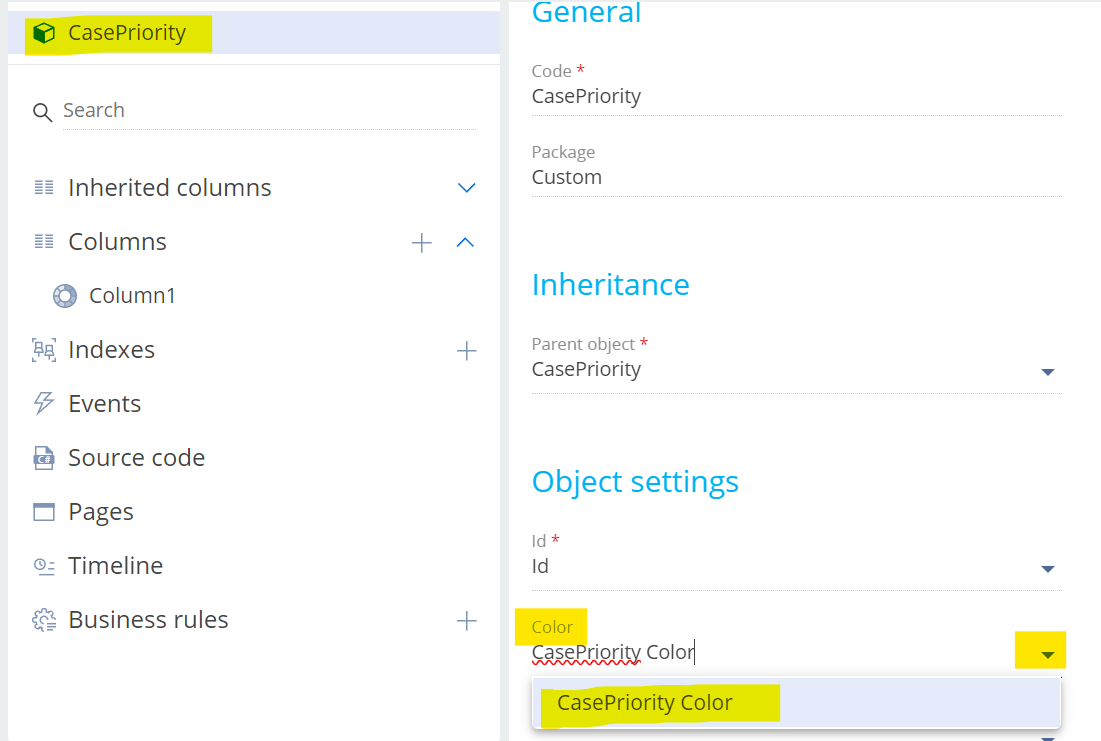1101x741 pixels.
Task: Open the Id dropdown
Action: [x=1046, y=568]
